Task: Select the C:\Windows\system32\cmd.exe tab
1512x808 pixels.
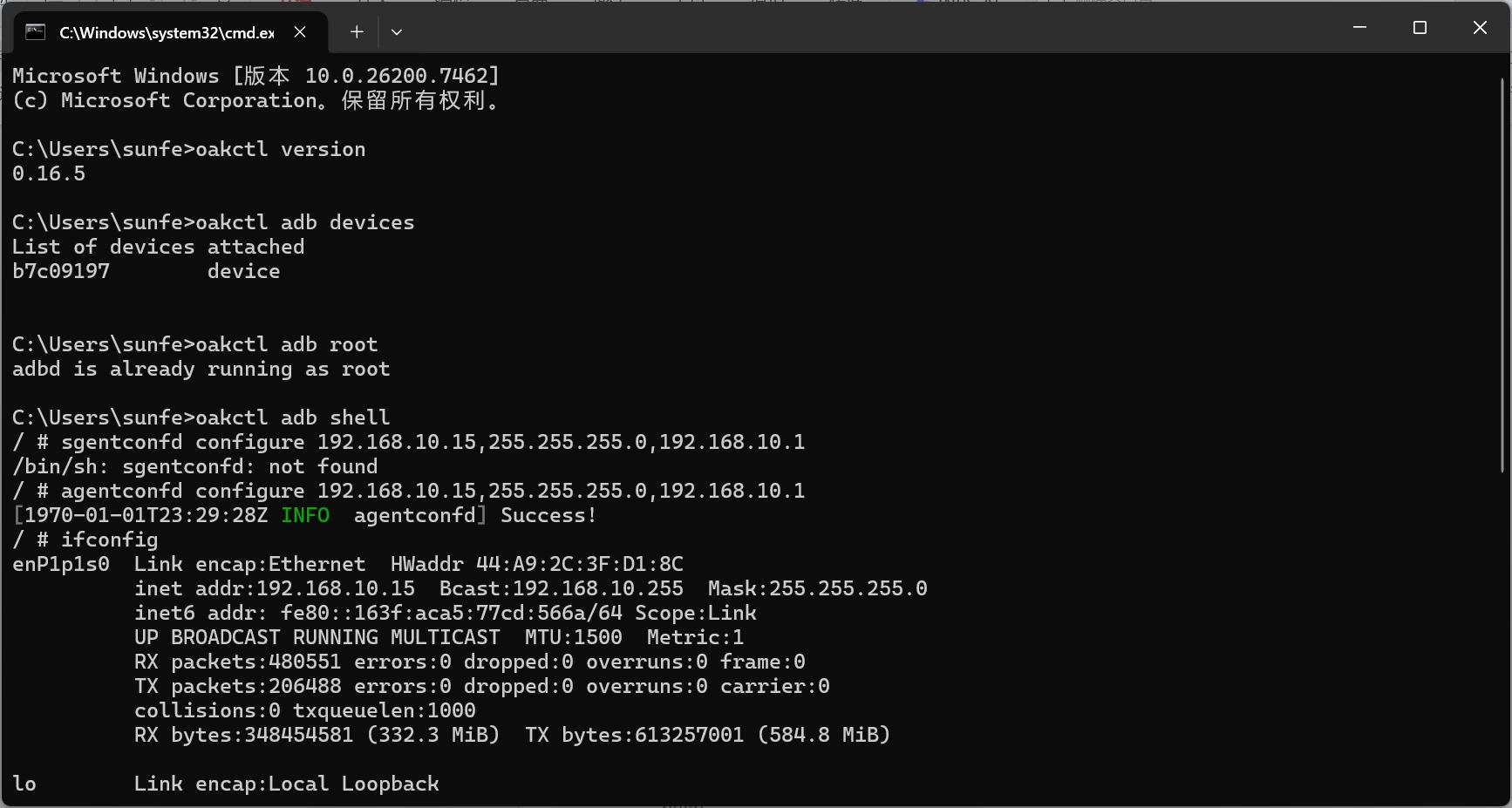Action: point(166,33)
